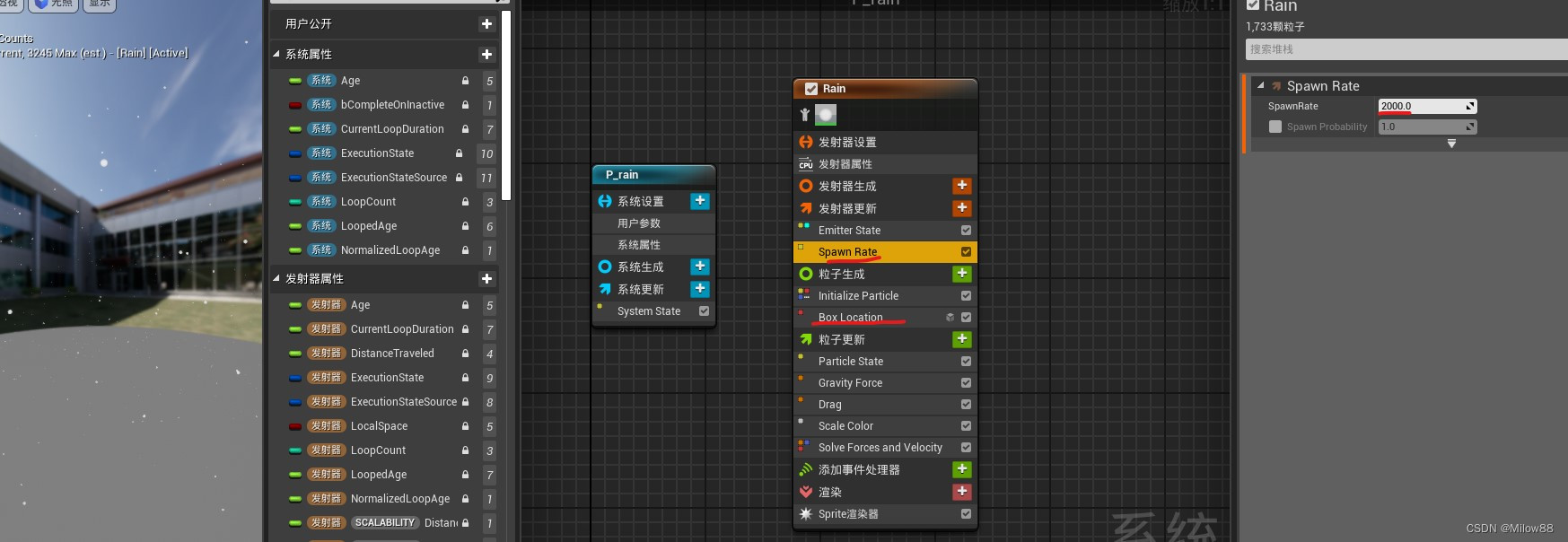Select the ExecutionState system parameter

tap(376, 153)
